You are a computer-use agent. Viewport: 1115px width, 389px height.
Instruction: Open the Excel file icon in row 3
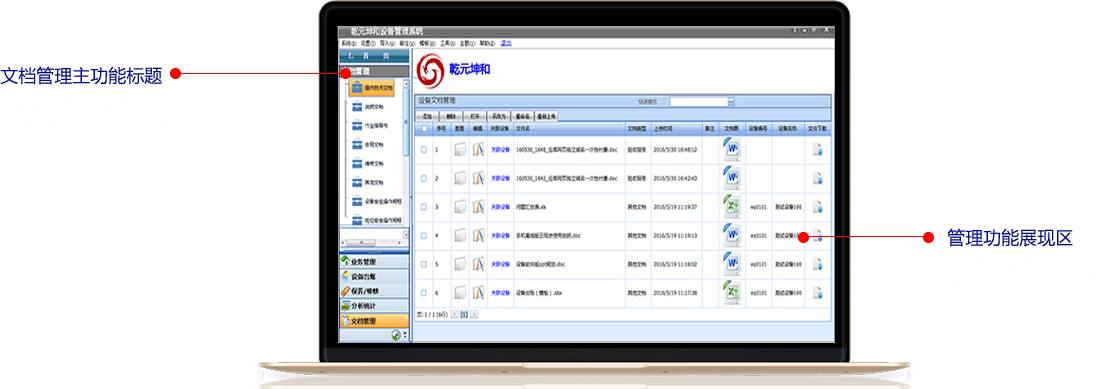pos(732,207)
